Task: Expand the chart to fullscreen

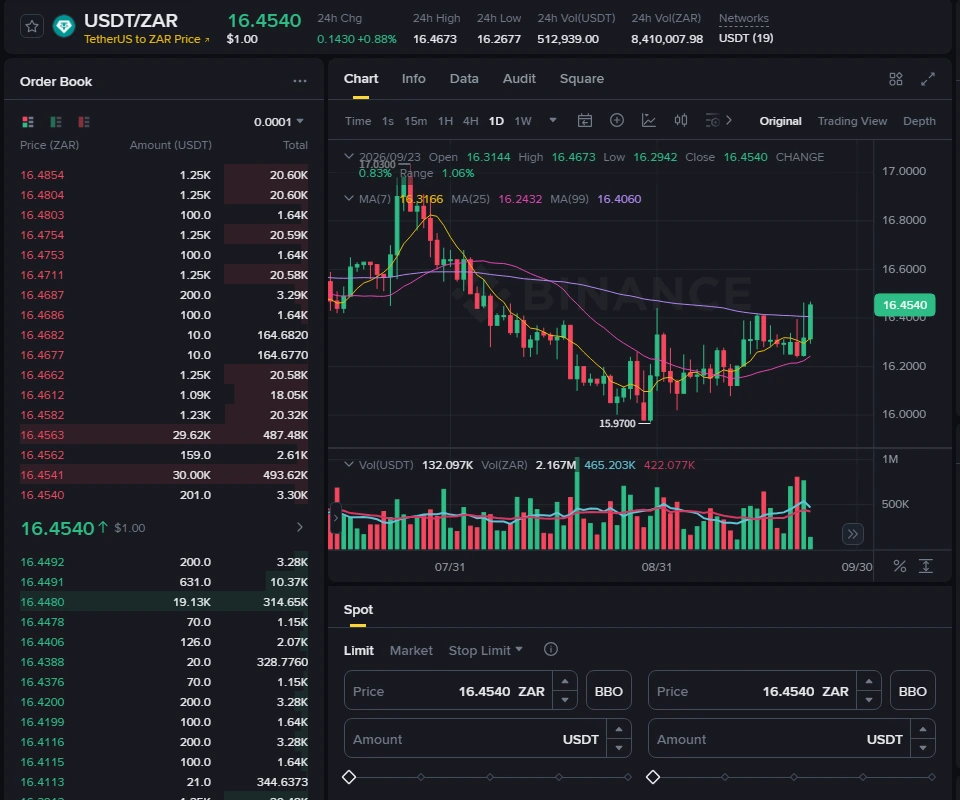Action: pos(928,79)
